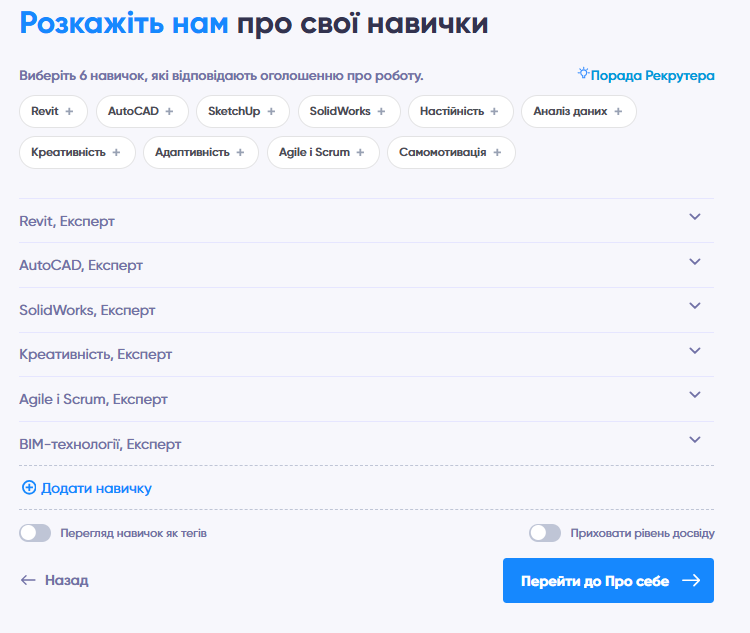Add Аналіз даних skill using plus icon
The width and height of the screenshot is (750, 633).
click(618, 112)
